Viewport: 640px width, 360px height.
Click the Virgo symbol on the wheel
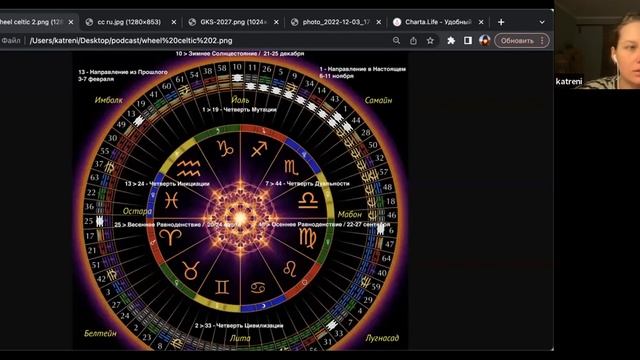coord(307,238)
